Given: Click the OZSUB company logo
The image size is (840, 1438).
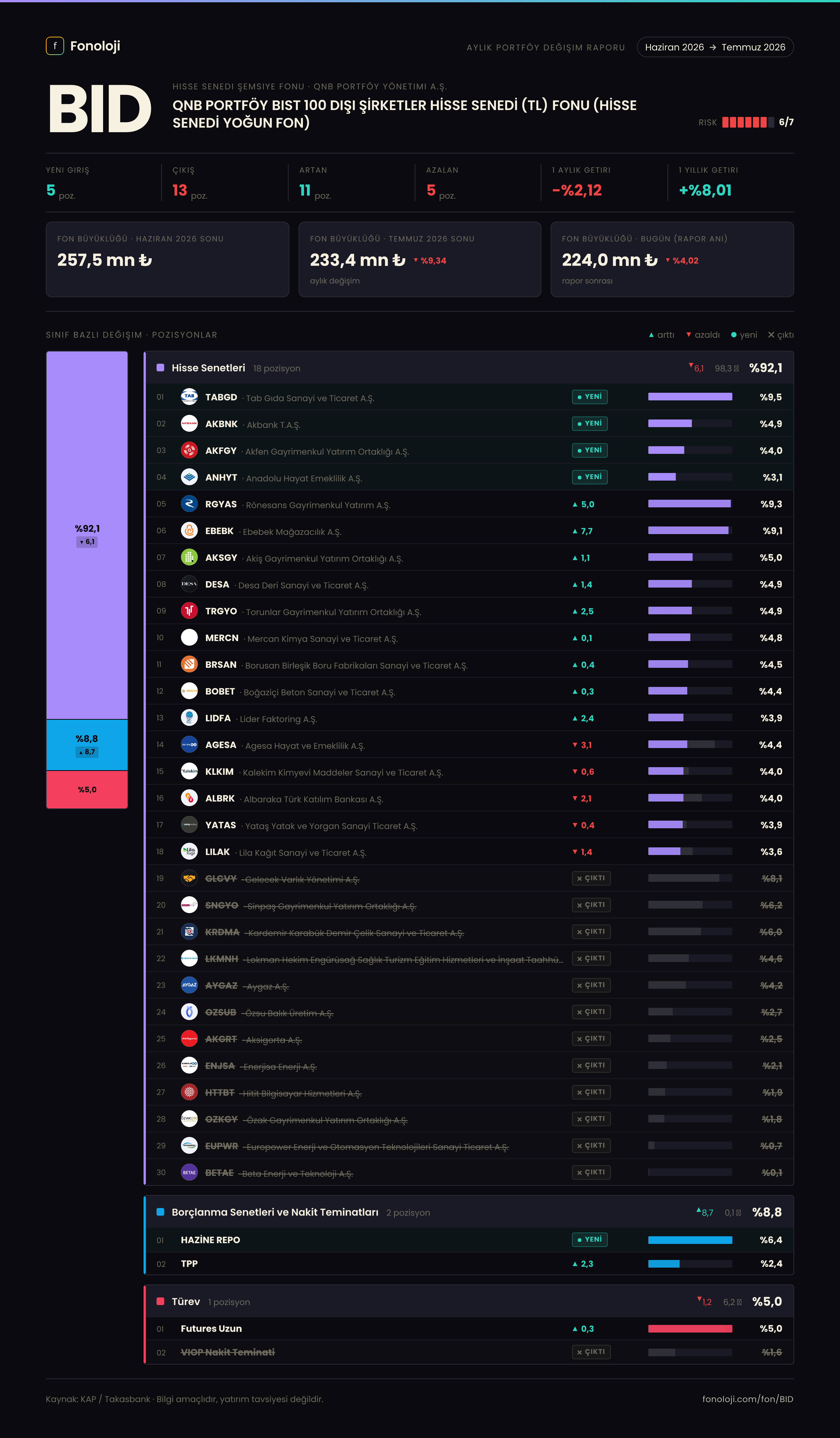Looking at the screenshot, I should pos(189,1012).
